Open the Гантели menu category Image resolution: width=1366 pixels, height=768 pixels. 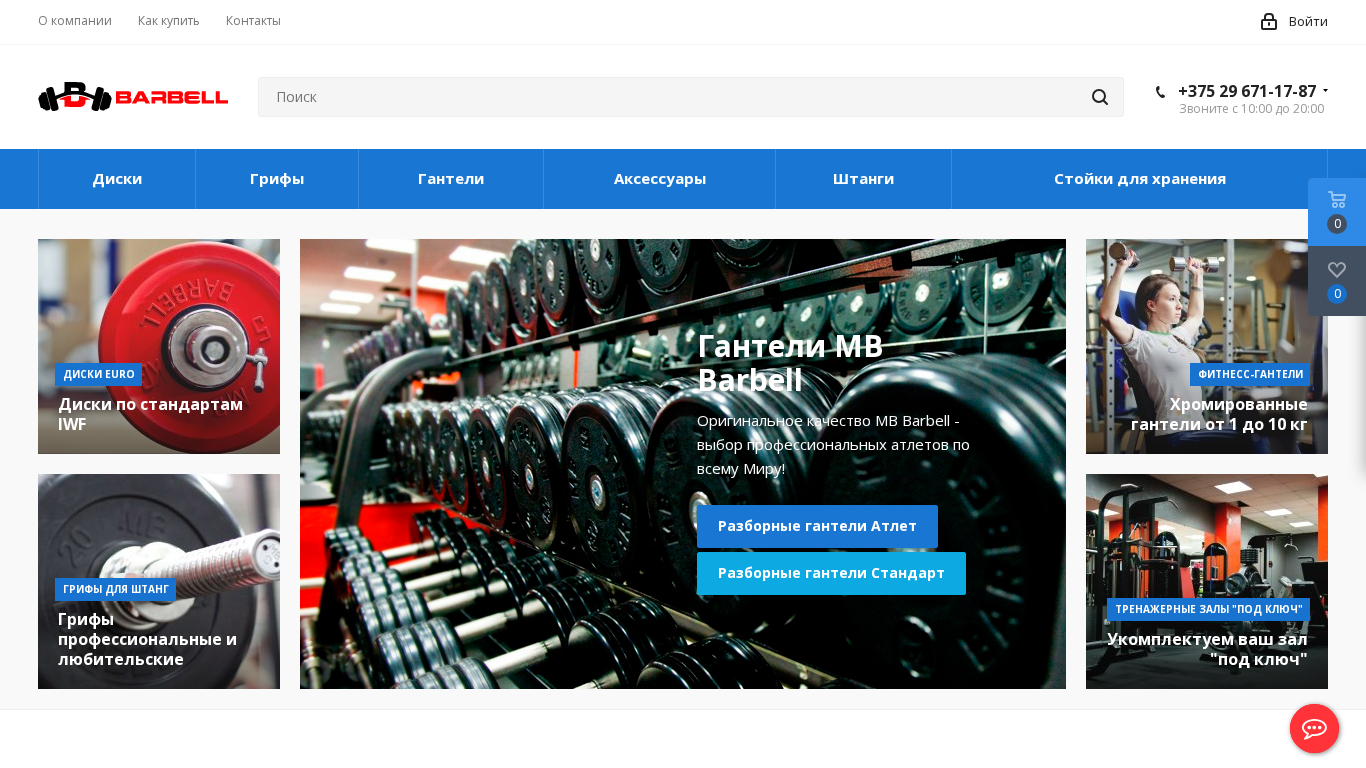pyautogui.click(x=451, y=179)
